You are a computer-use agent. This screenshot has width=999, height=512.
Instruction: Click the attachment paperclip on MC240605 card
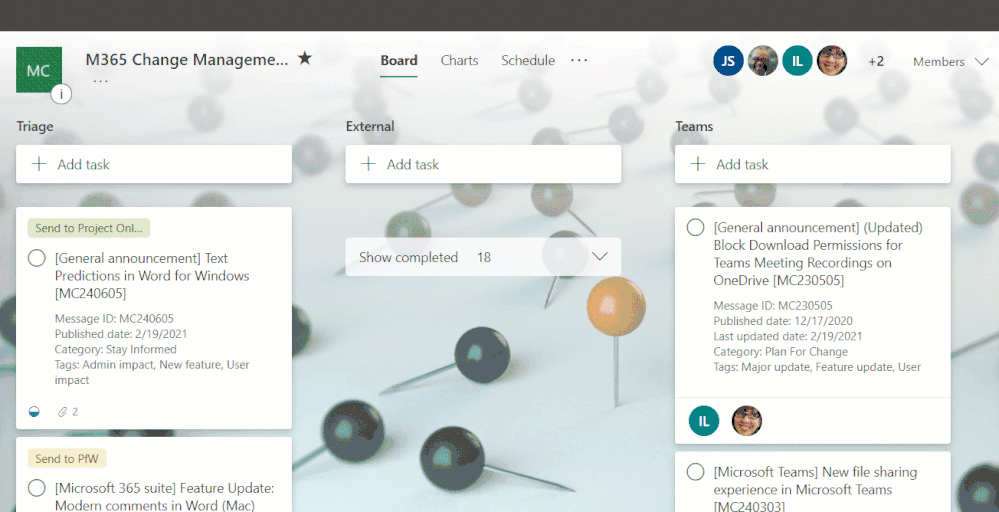click(x=62, y=412)
